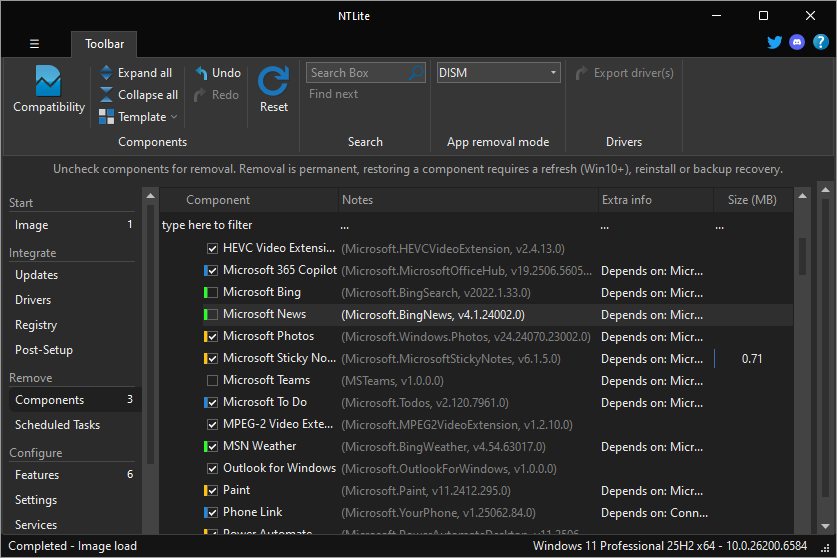Check the Microsoft Bing checkbox
This screenshot has width=837, height=558.
tap(212, 293)
